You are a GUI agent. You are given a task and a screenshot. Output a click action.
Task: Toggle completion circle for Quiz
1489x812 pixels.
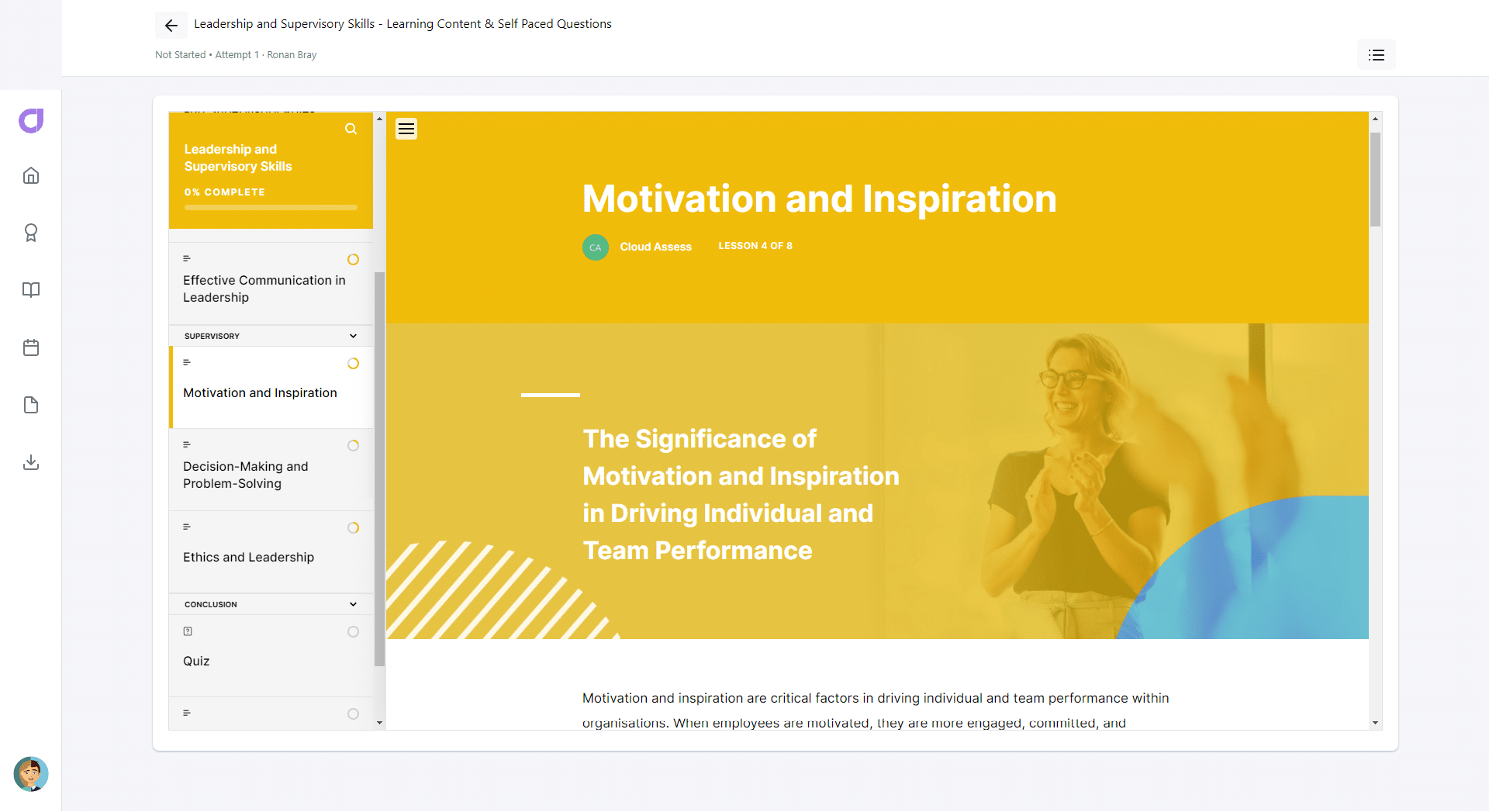click(354, 632)
